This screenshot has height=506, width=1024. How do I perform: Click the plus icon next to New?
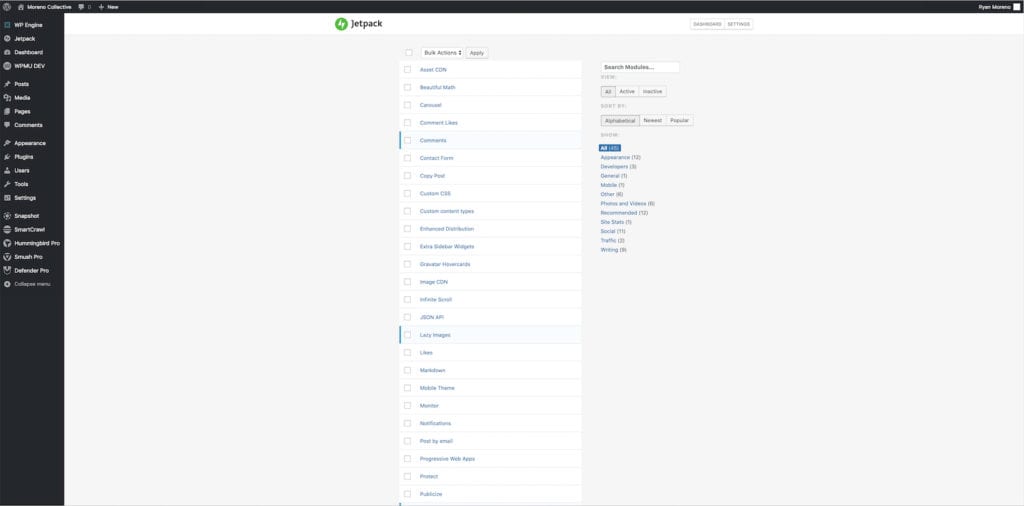[101, 7]
